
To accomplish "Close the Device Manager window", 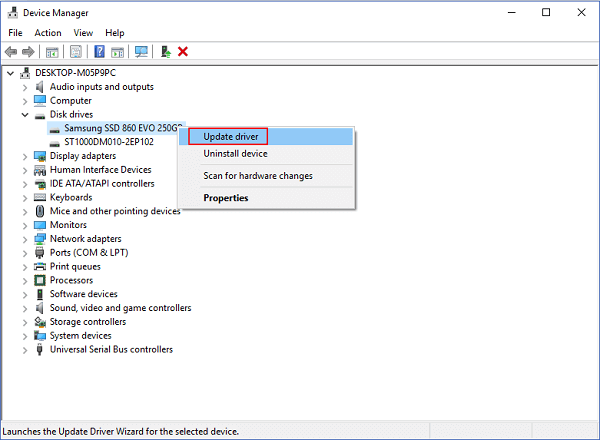I will coord(581,12).
